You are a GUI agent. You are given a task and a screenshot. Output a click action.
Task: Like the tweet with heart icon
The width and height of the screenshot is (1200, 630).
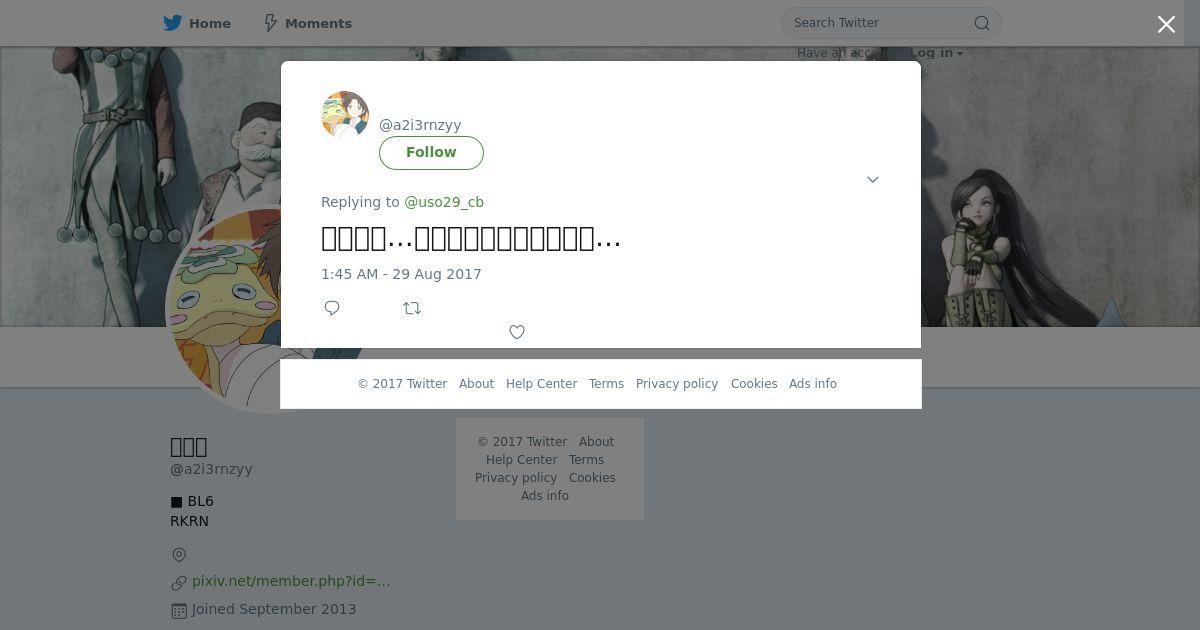point(517,332)
